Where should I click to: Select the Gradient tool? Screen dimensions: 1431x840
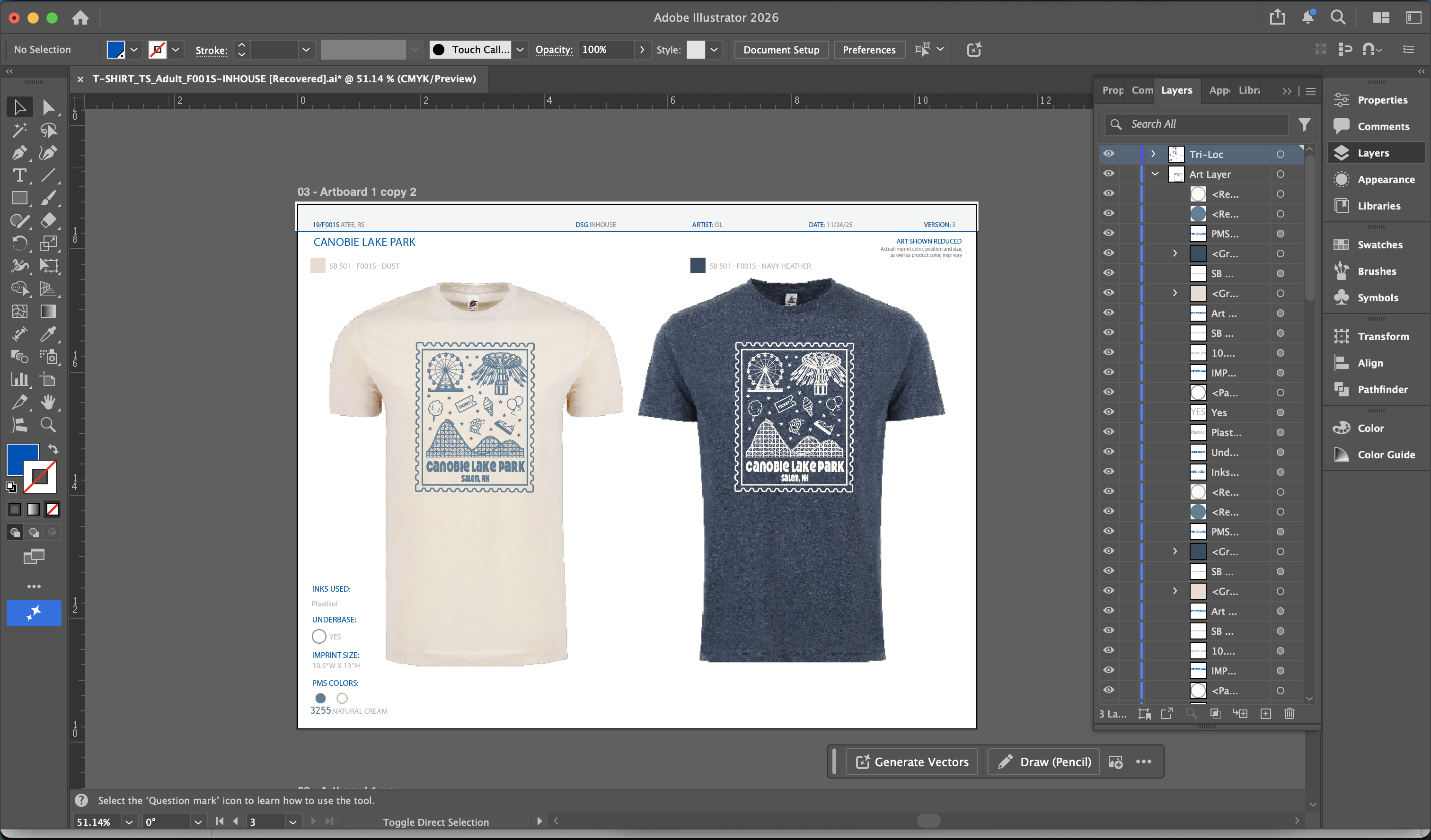pyautogui.click(x=48, y=311)
